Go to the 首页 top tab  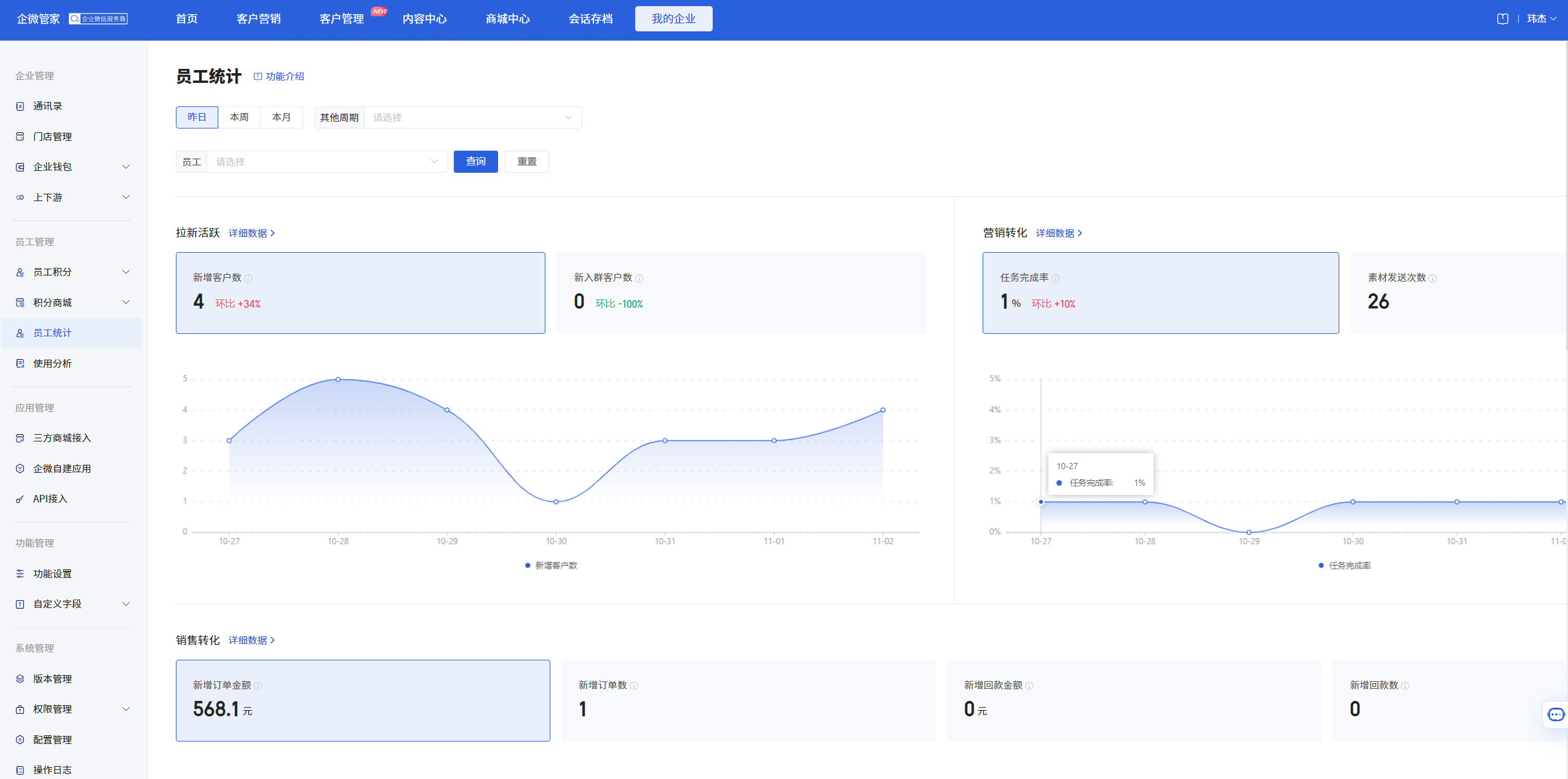pyautogui.click(x=186, y=19)
